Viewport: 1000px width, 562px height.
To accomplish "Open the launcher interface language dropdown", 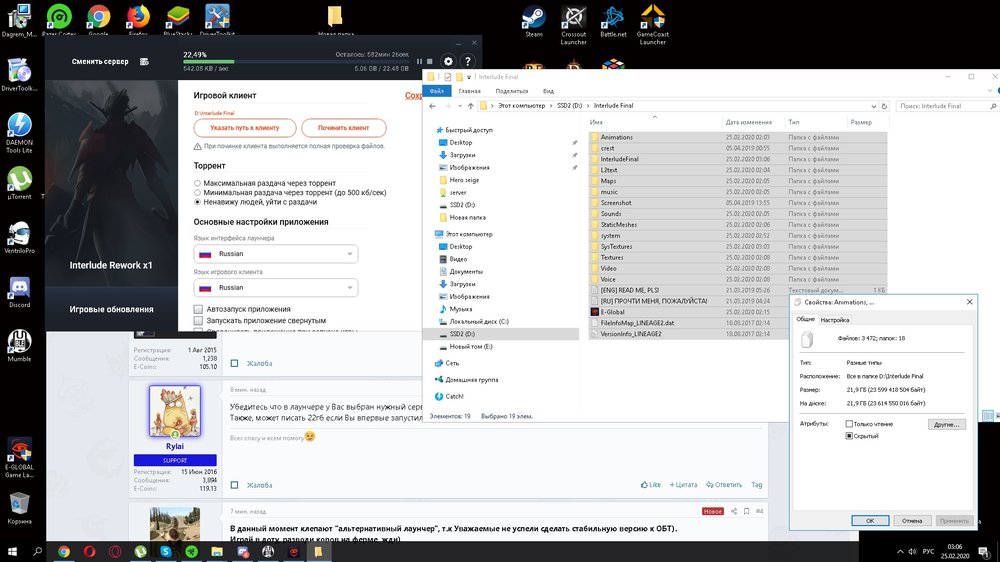I will point(275,254).
